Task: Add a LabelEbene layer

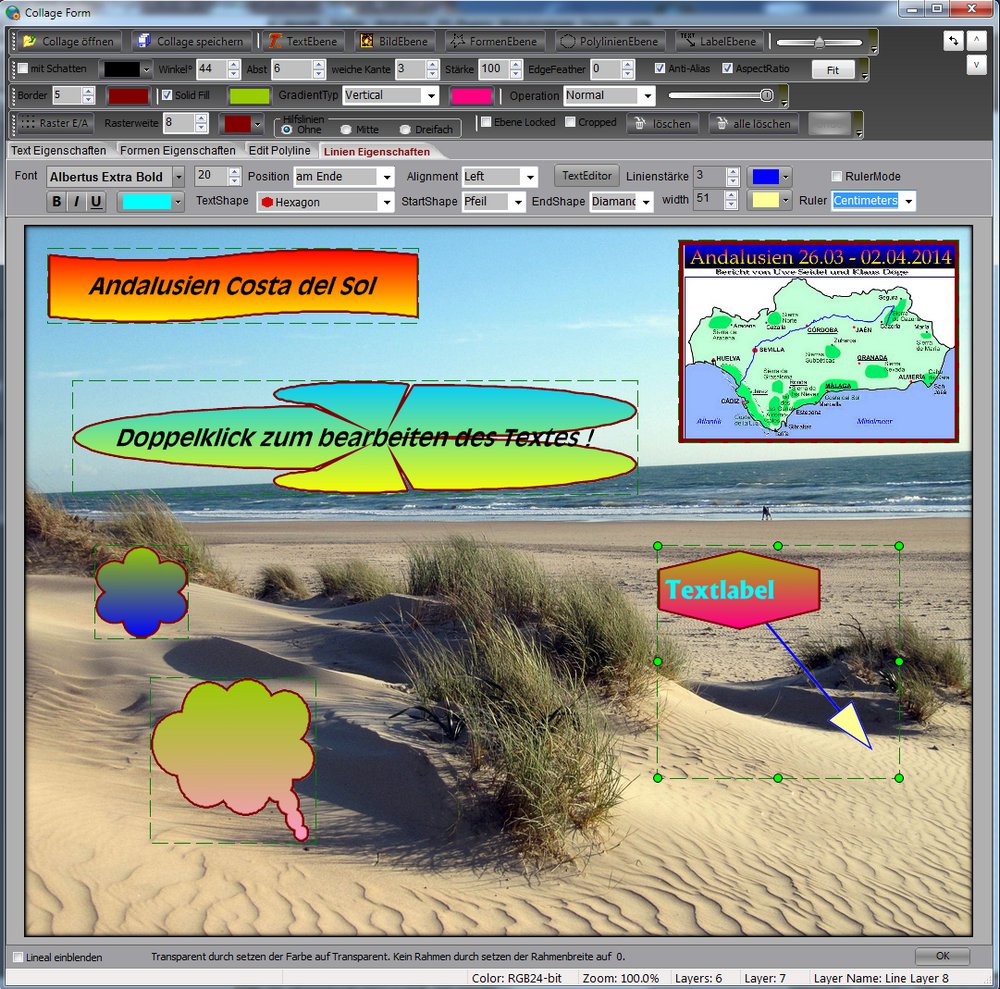Action: point(718,41)
